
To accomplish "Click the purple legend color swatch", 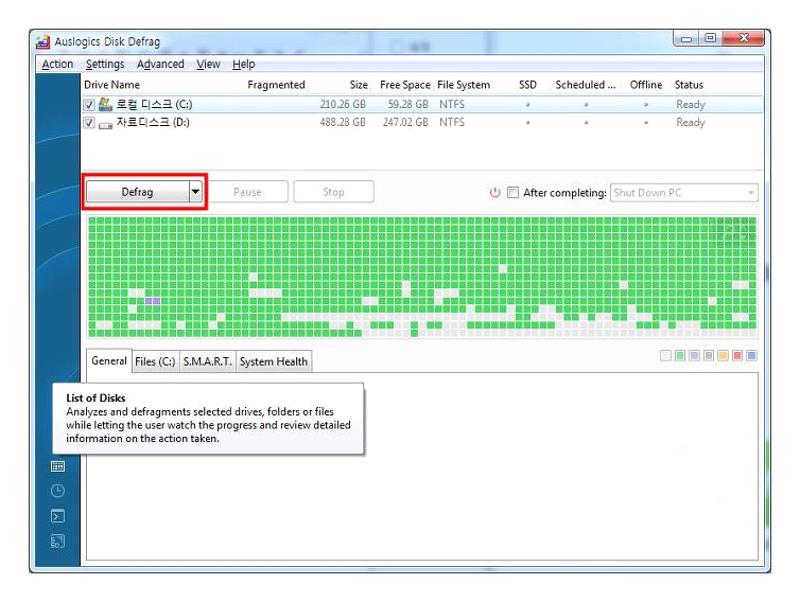I will [x=694, y=356].
